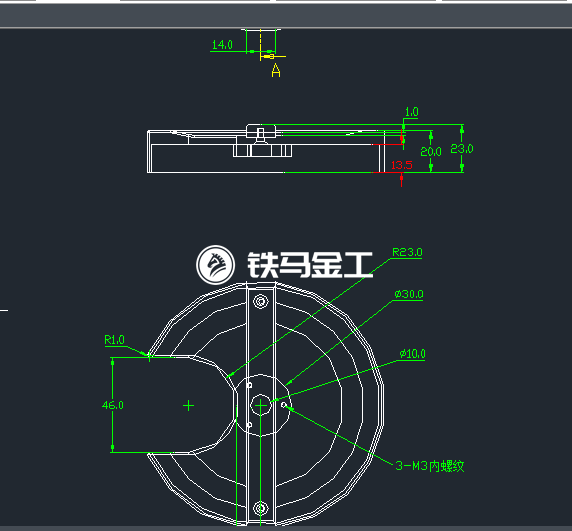Screen dimensions: 572x531
Task: Select the ø10.0 diameter label
Action: pos(412,354)
